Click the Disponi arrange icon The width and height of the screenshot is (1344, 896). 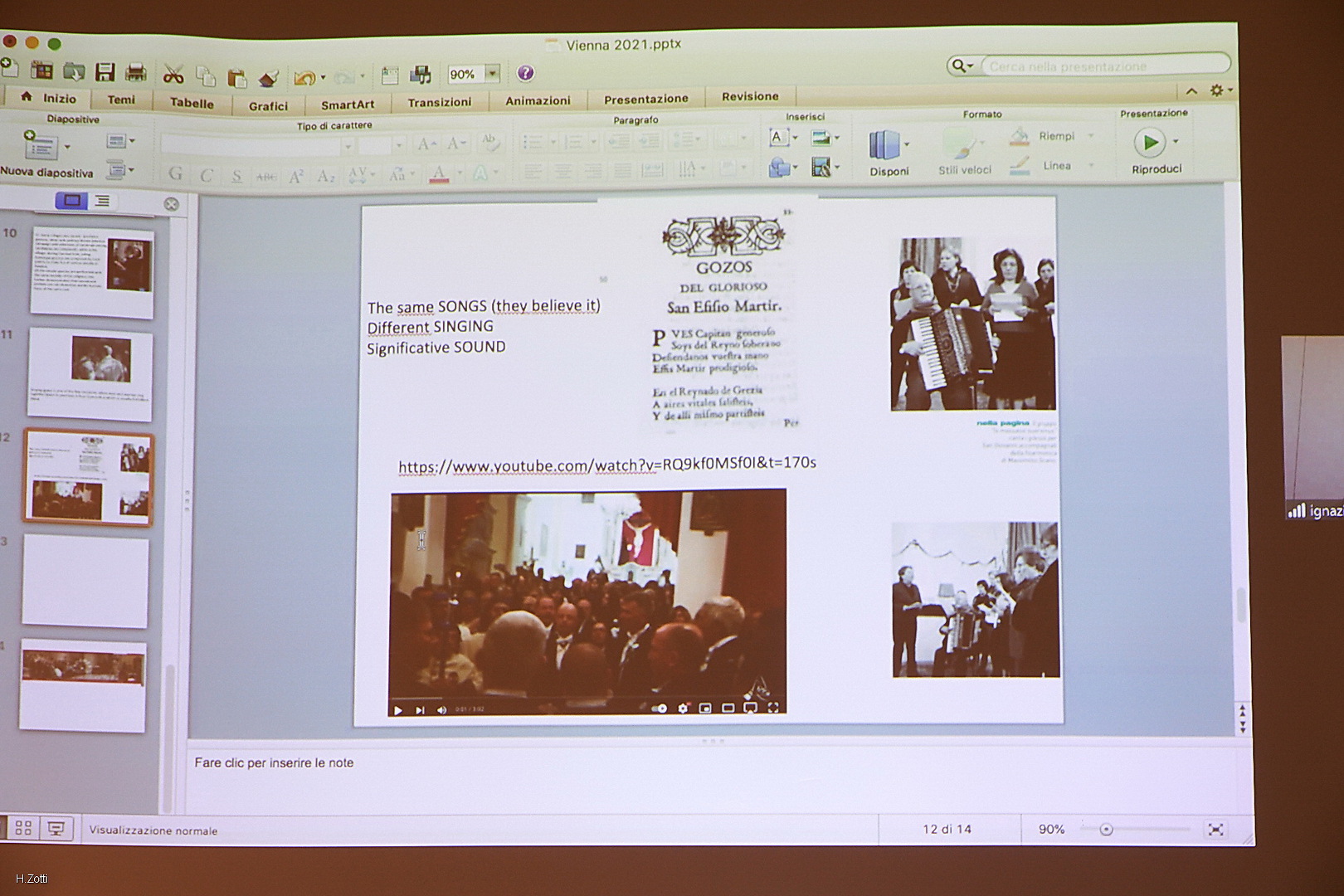[884, 145]
